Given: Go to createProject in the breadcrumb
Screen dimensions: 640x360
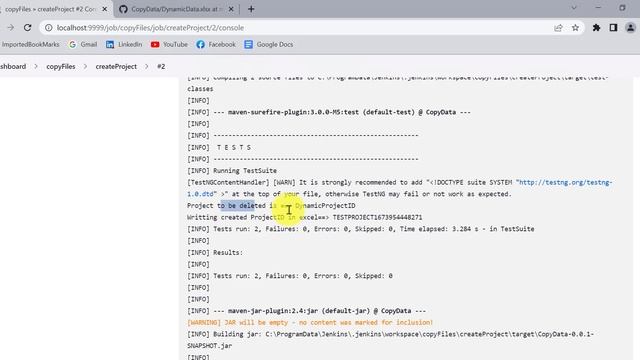Looking at the screenshot, I should [116, 66].
